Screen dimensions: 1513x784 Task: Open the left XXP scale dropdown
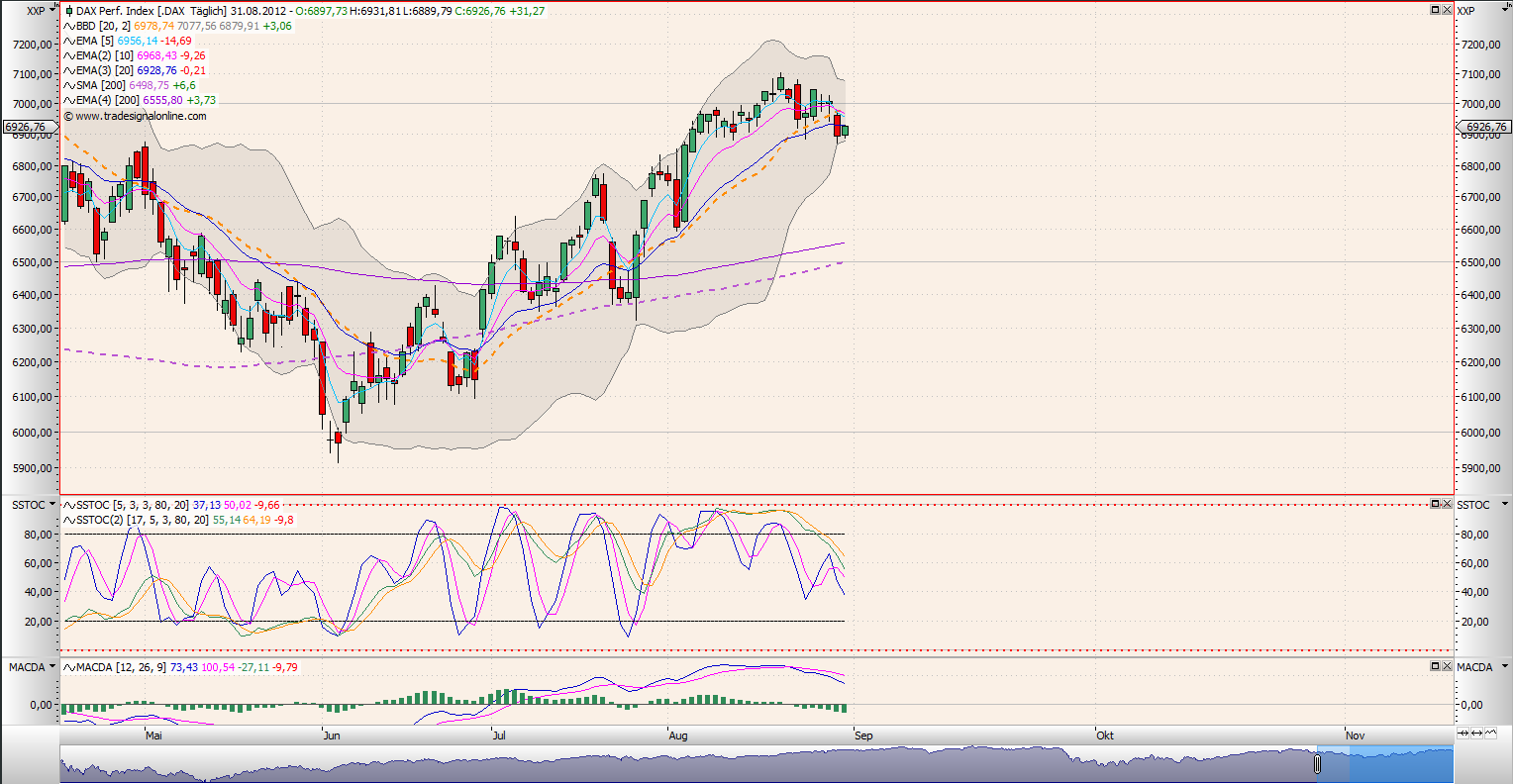(x=51, y=11)
